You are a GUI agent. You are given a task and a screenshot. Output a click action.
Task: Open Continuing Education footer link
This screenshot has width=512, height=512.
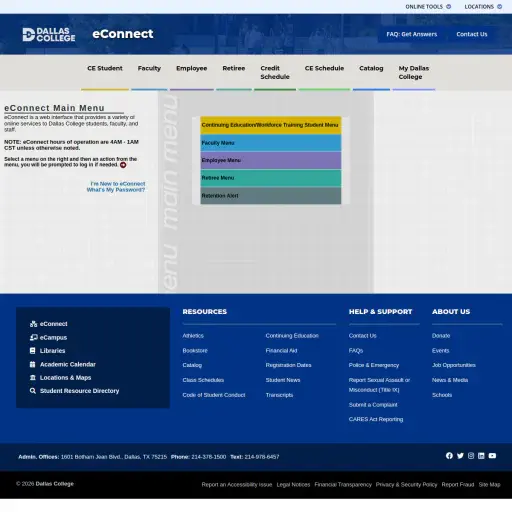[x=292, y=336]
